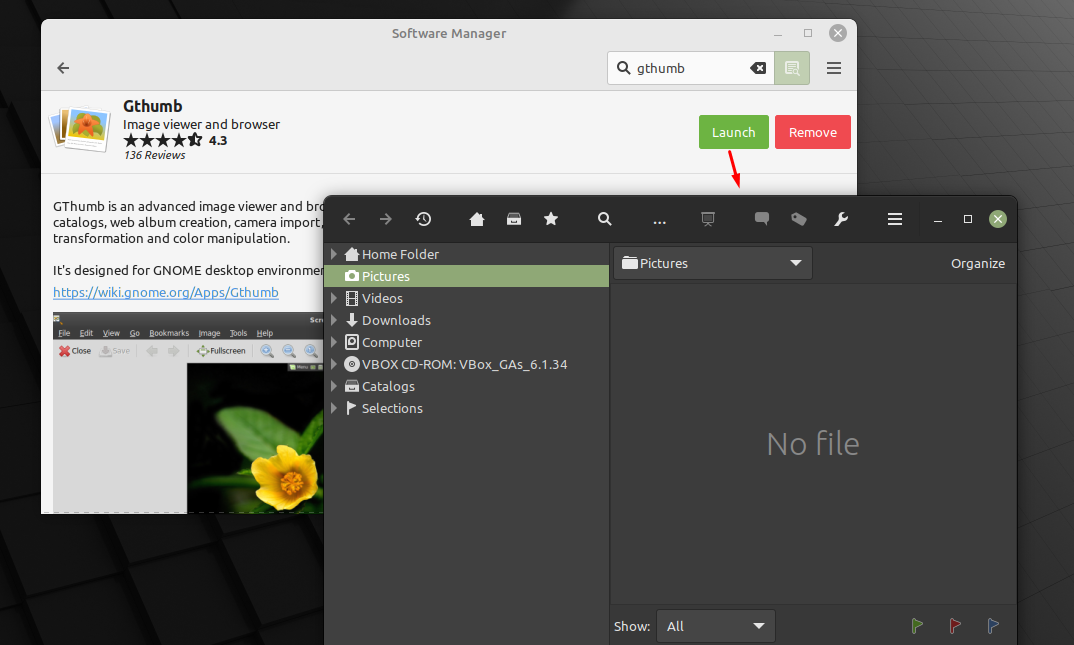This screenshot has width=1074, height=645.
Task: Click the gThumb find files magnifier
Action: [x=604, y=219]
